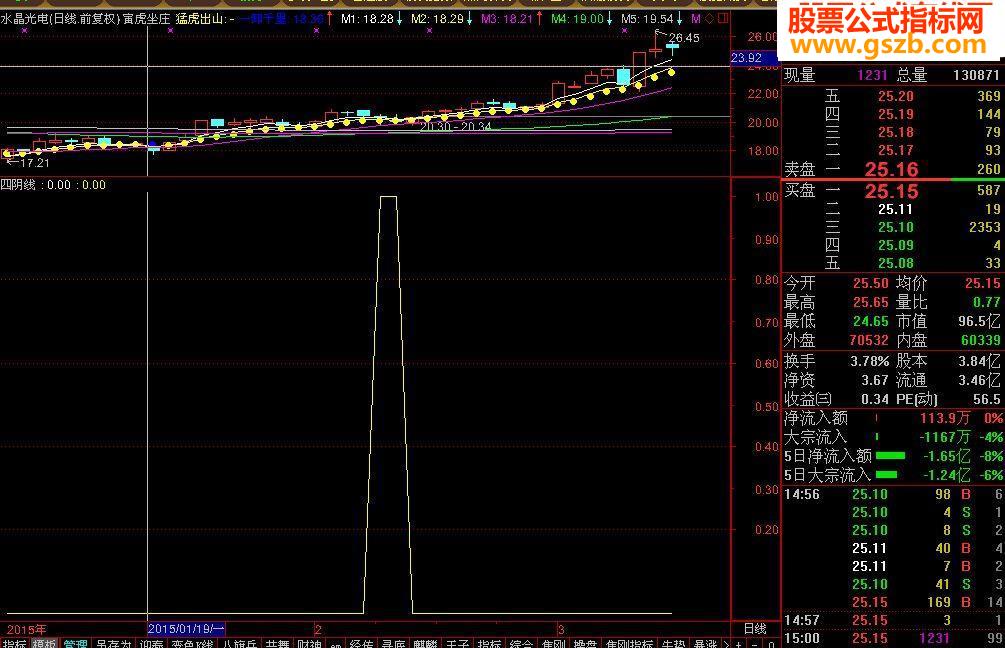Click the 15:00 closing trade row
Screen dimensions: 1005x648
[x=893, y=638]
